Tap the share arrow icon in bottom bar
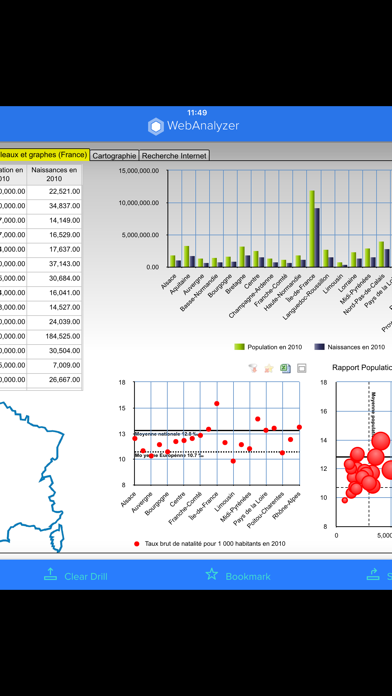This screenshot has width=392, height=696. 373,574
